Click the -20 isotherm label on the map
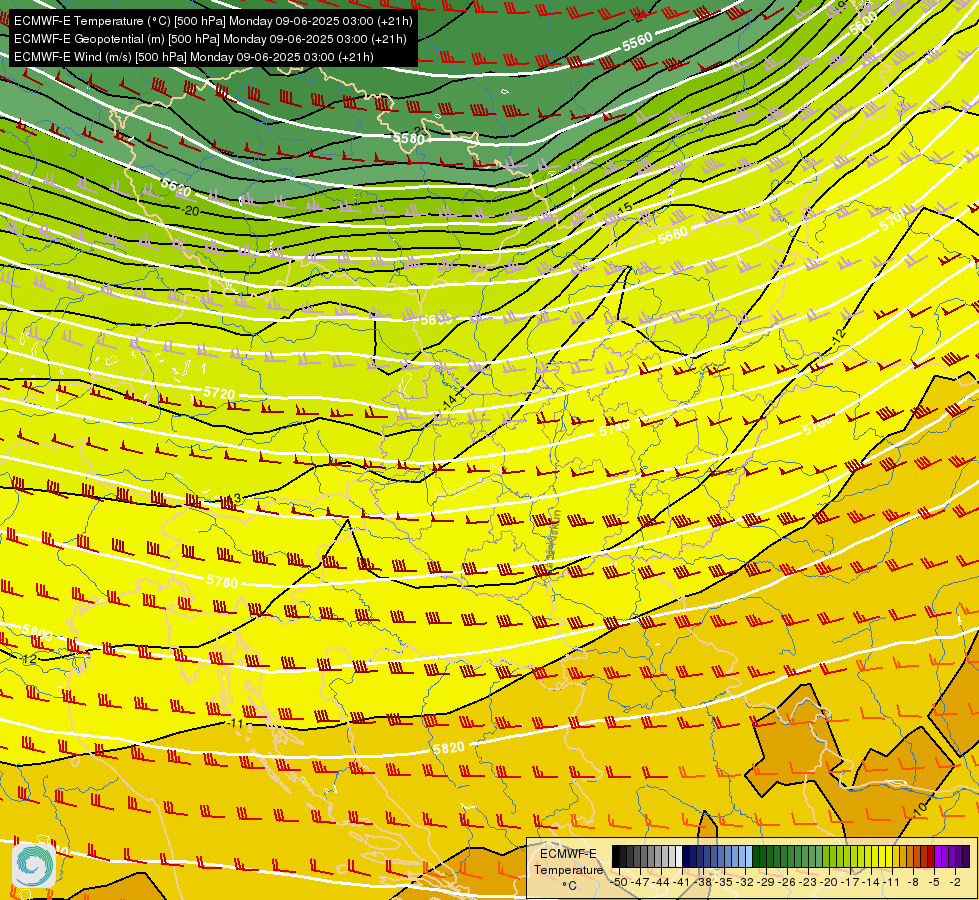This screenshot has height=900, width=979. (191, 211)
